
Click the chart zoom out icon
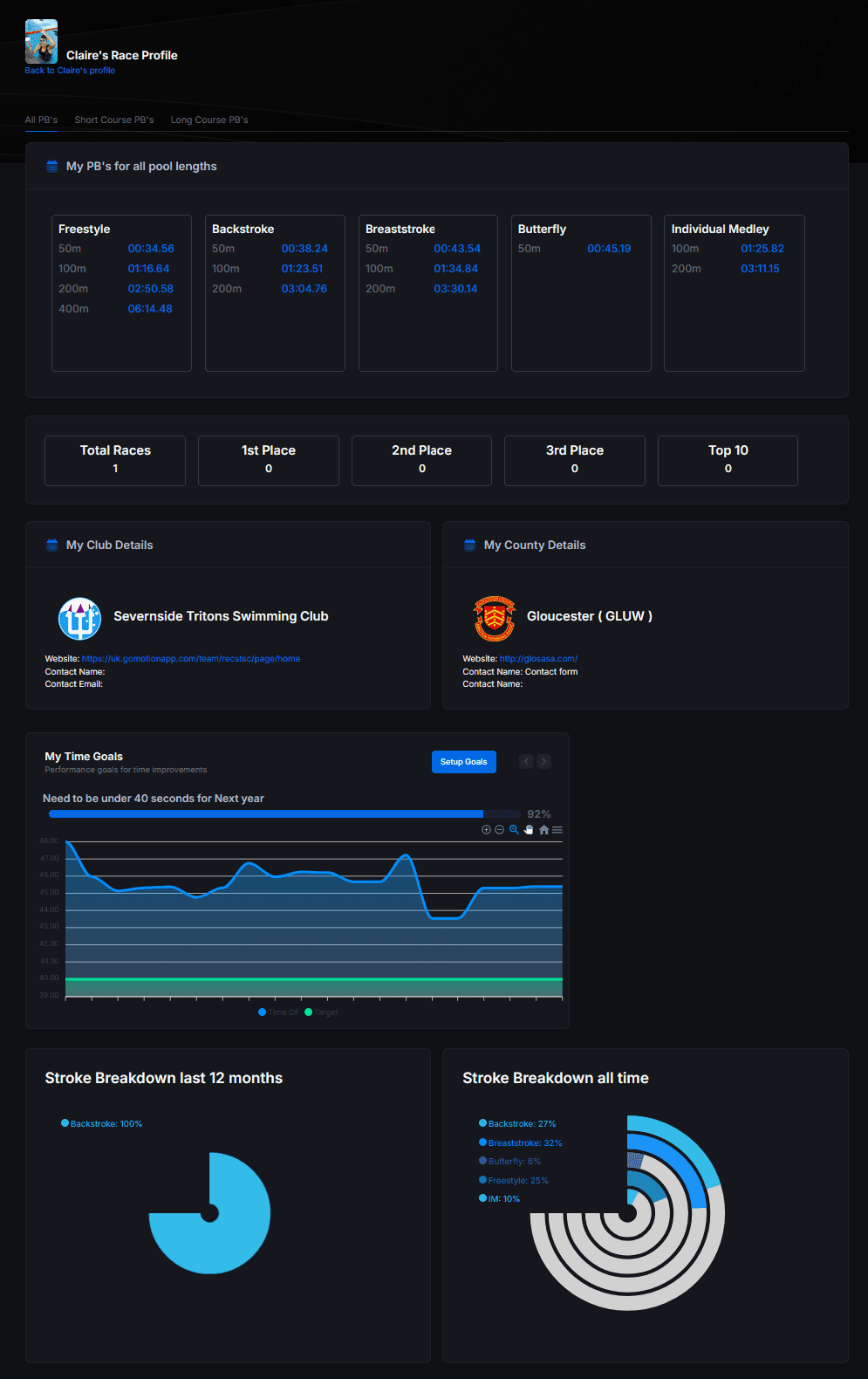(x=500, y=830)
